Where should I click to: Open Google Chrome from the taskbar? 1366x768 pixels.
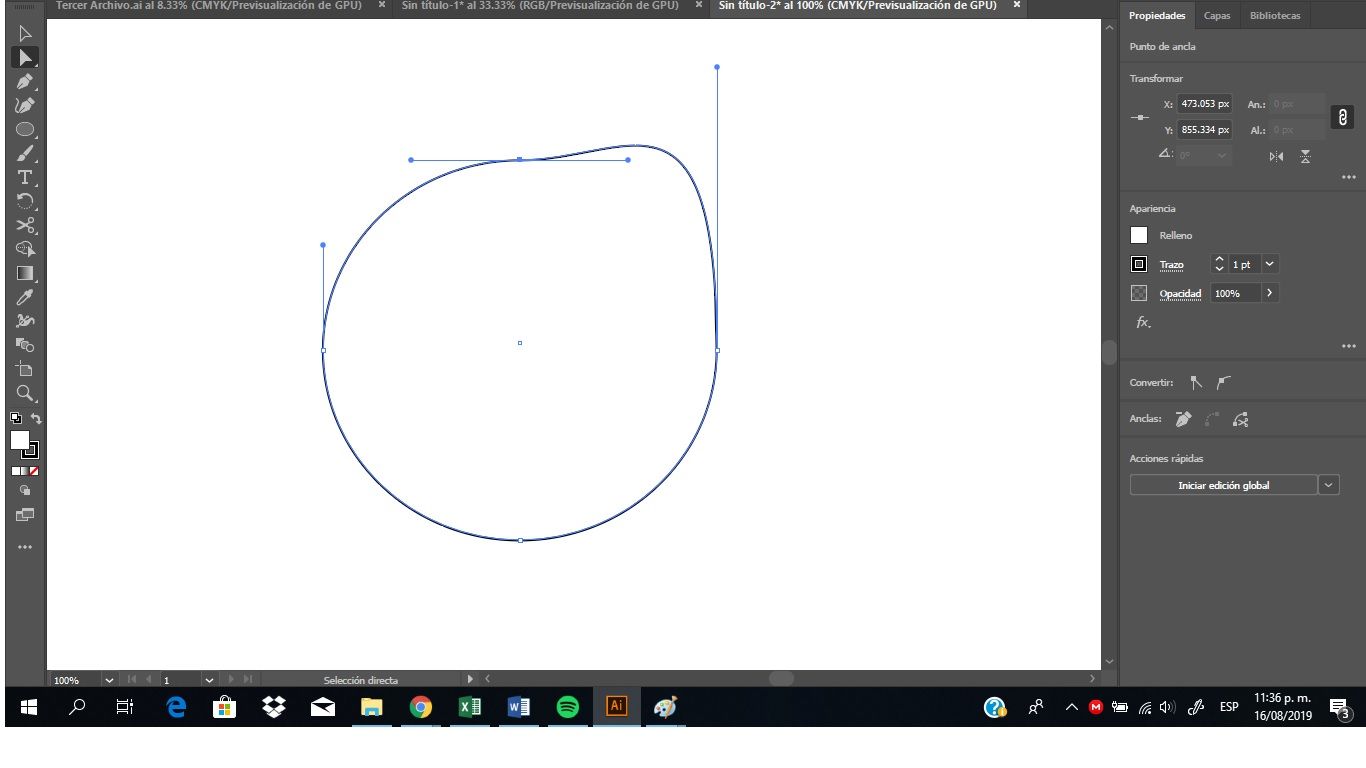click(x=421, y=707)
